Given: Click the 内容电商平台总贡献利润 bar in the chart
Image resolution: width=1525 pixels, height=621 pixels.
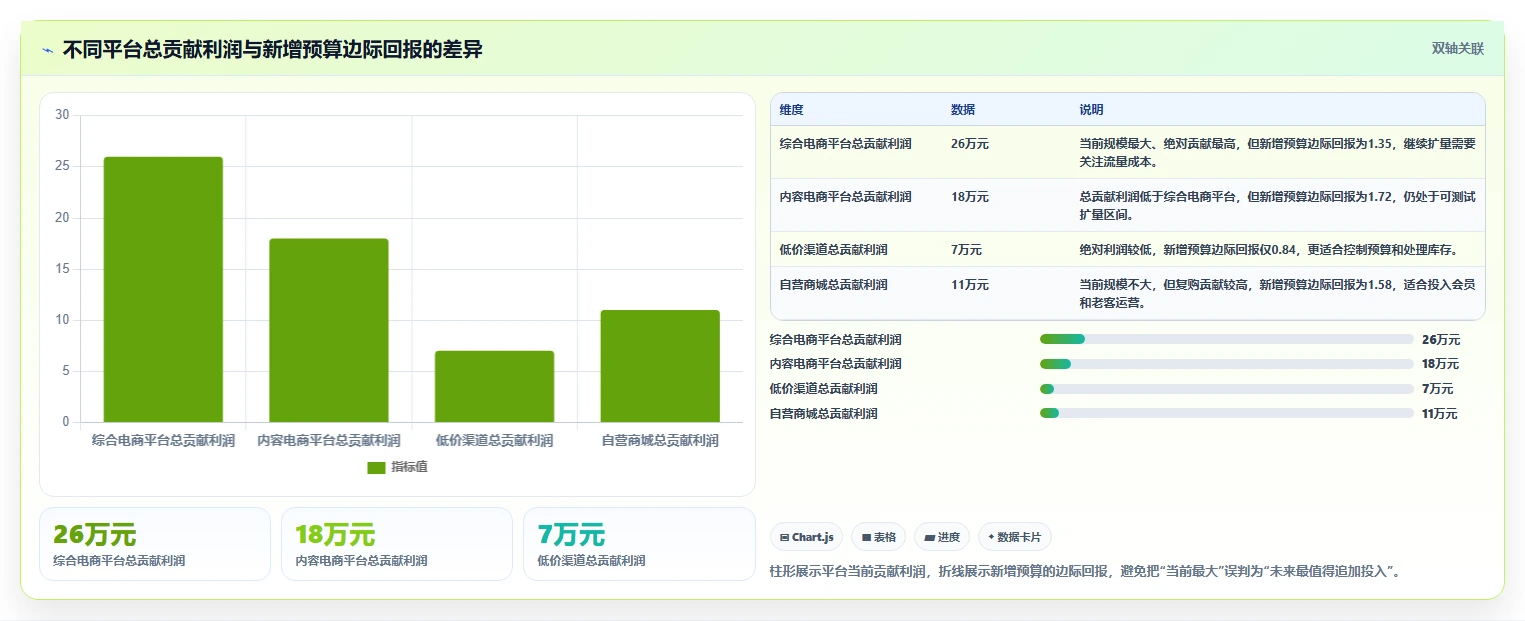Looking at the screenshot, I should (329, 330).
